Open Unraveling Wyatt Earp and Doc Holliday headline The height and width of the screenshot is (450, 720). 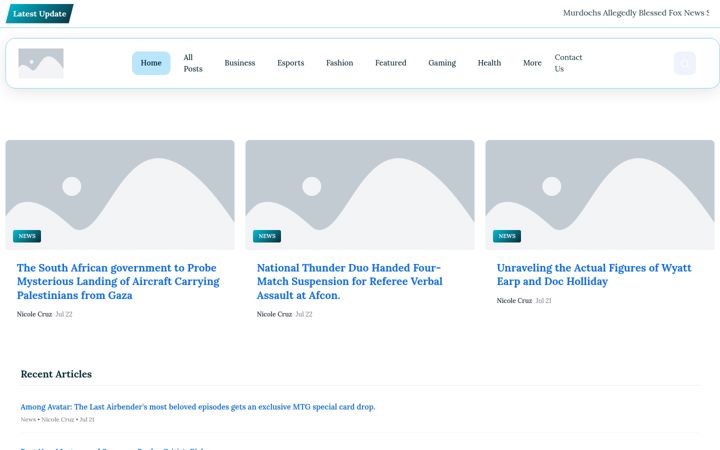click(594, 275)
